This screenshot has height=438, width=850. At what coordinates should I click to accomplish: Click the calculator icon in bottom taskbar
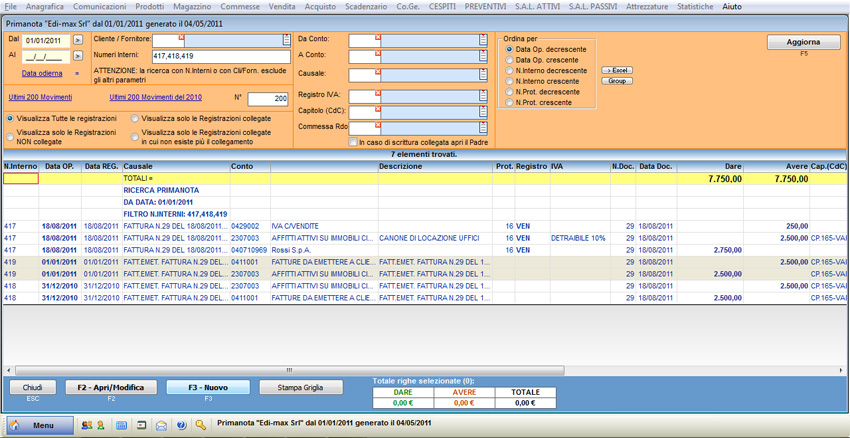coord(121,425)
